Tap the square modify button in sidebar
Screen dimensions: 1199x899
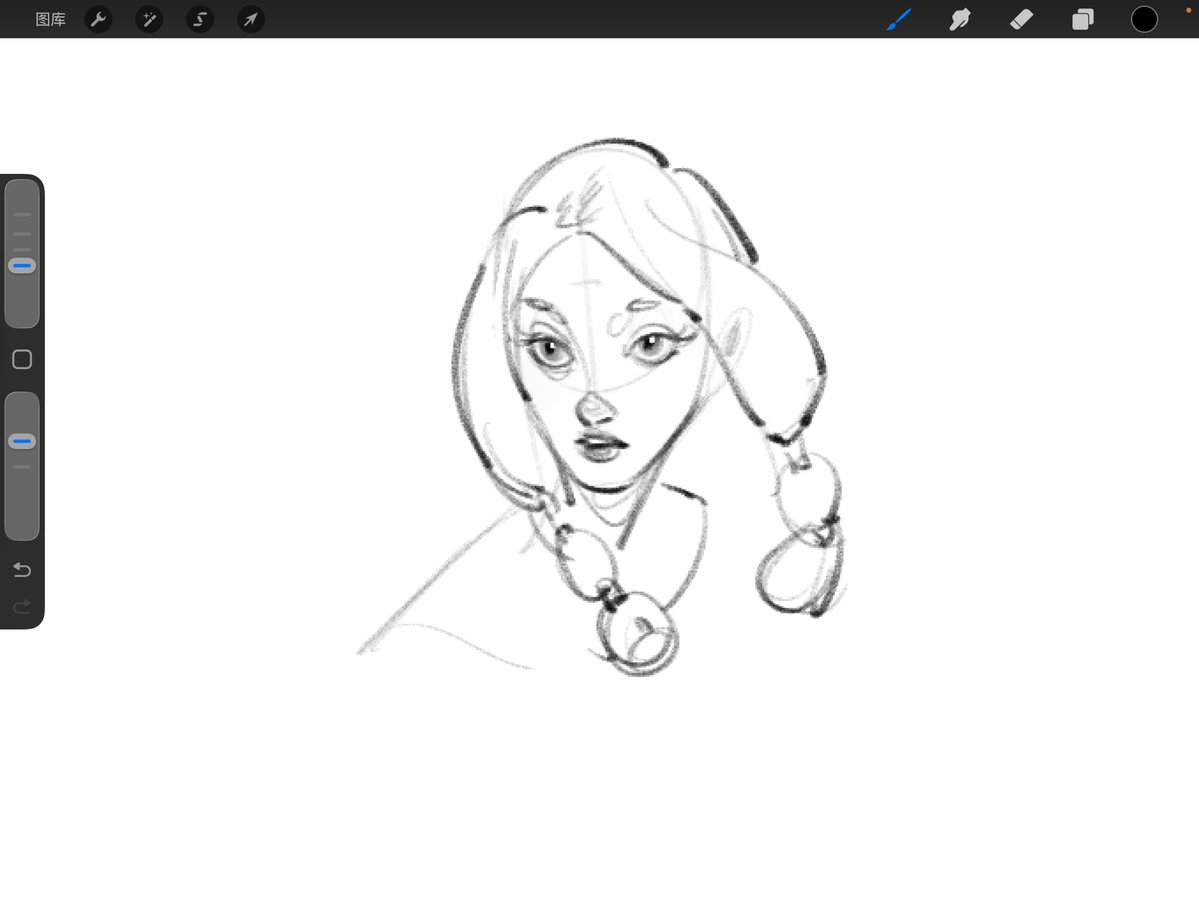pos(22,359)
